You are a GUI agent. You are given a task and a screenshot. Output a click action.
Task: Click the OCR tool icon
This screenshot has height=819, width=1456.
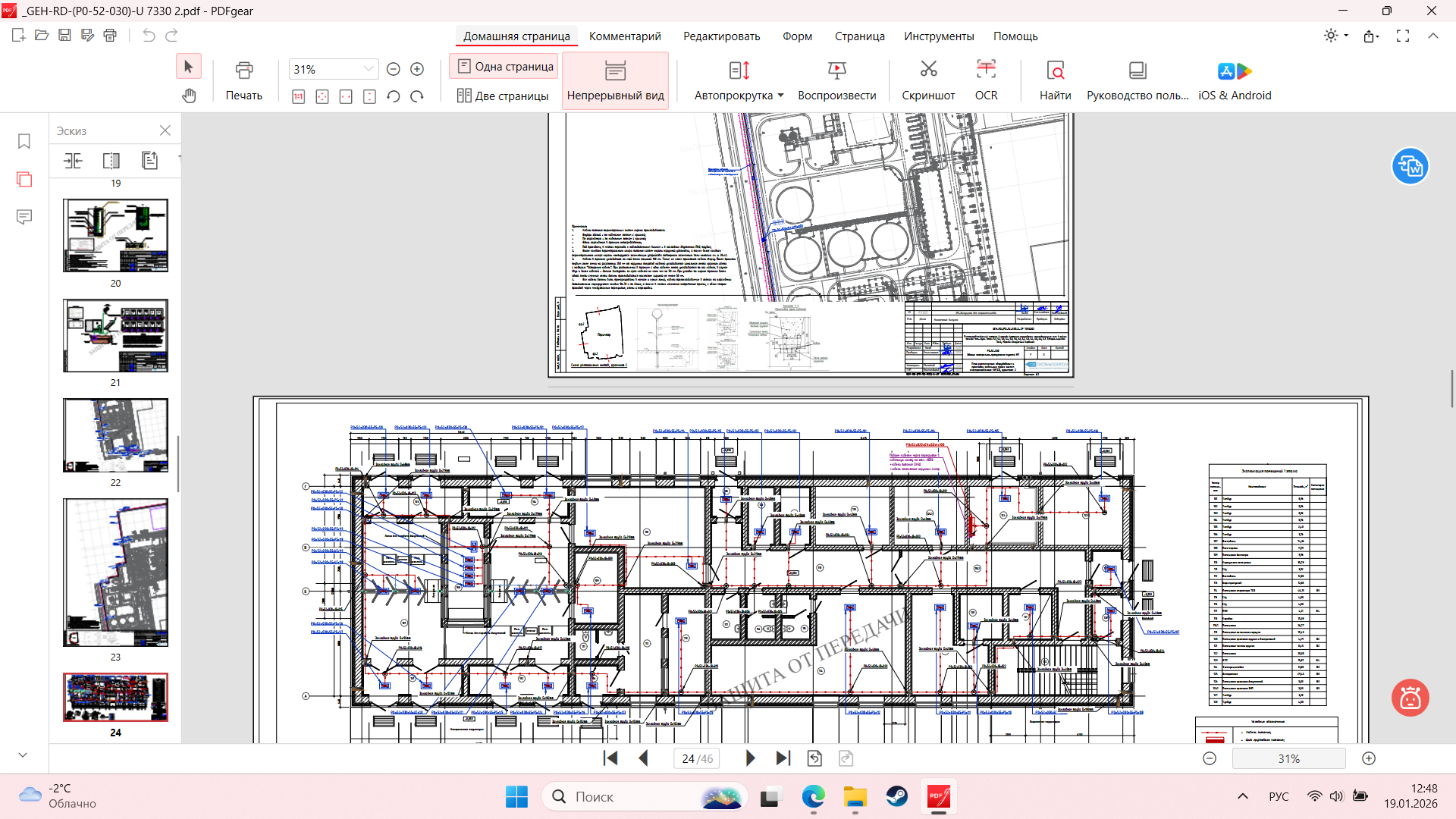(x=986, y=71)
